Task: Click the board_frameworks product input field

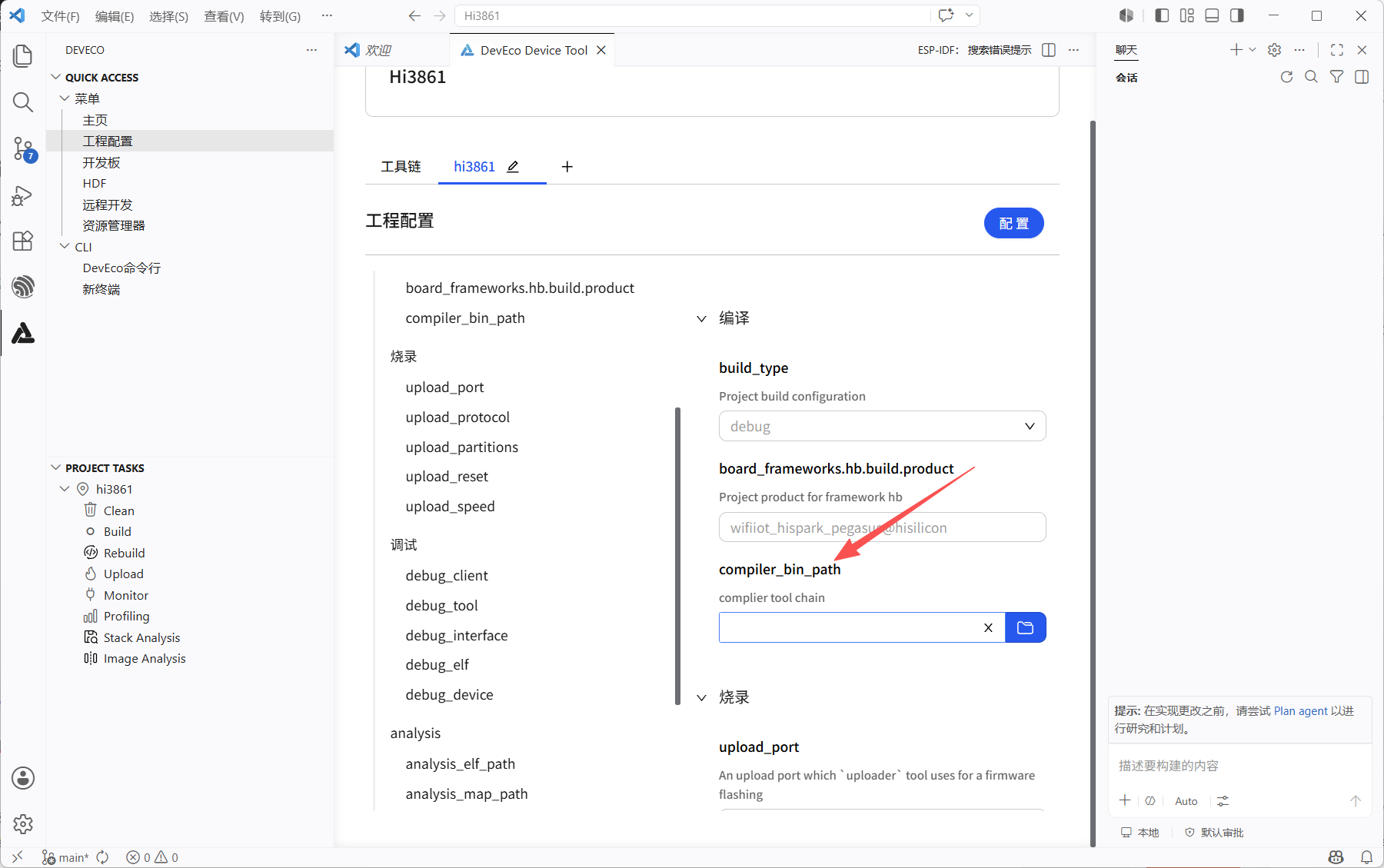Action: pyautogui.click(x=882, y=527)
